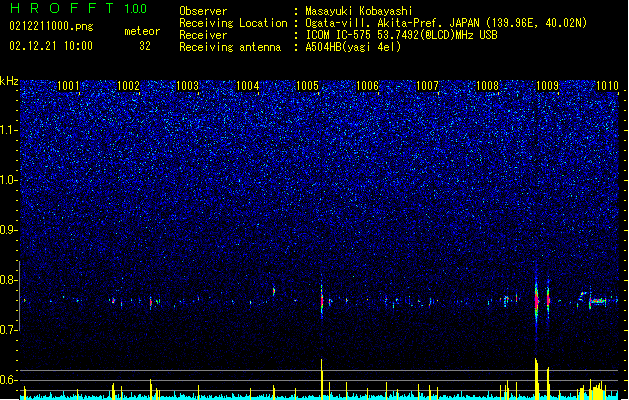The image size is (629, 400).
Task: Click the meteor count label
Action: 142,31
